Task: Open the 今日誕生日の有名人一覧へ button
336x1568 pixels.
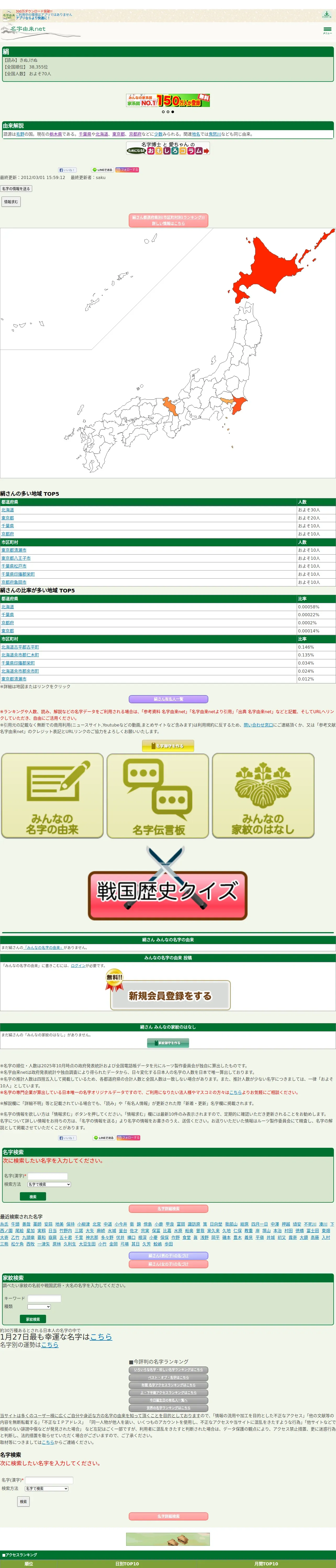Action: 168,1400
